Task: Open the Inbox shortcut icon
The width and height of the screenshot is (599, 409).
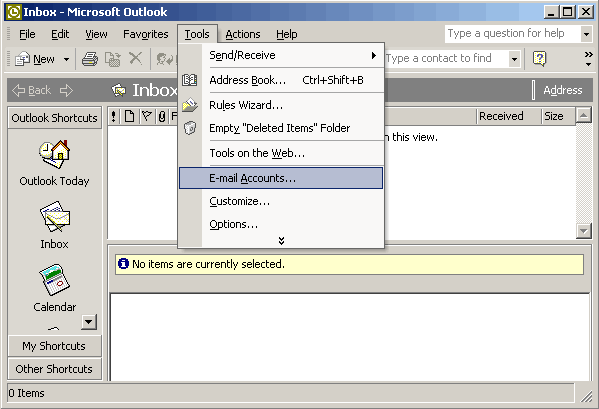Action: pyautogui.click(x=55, y=217)
